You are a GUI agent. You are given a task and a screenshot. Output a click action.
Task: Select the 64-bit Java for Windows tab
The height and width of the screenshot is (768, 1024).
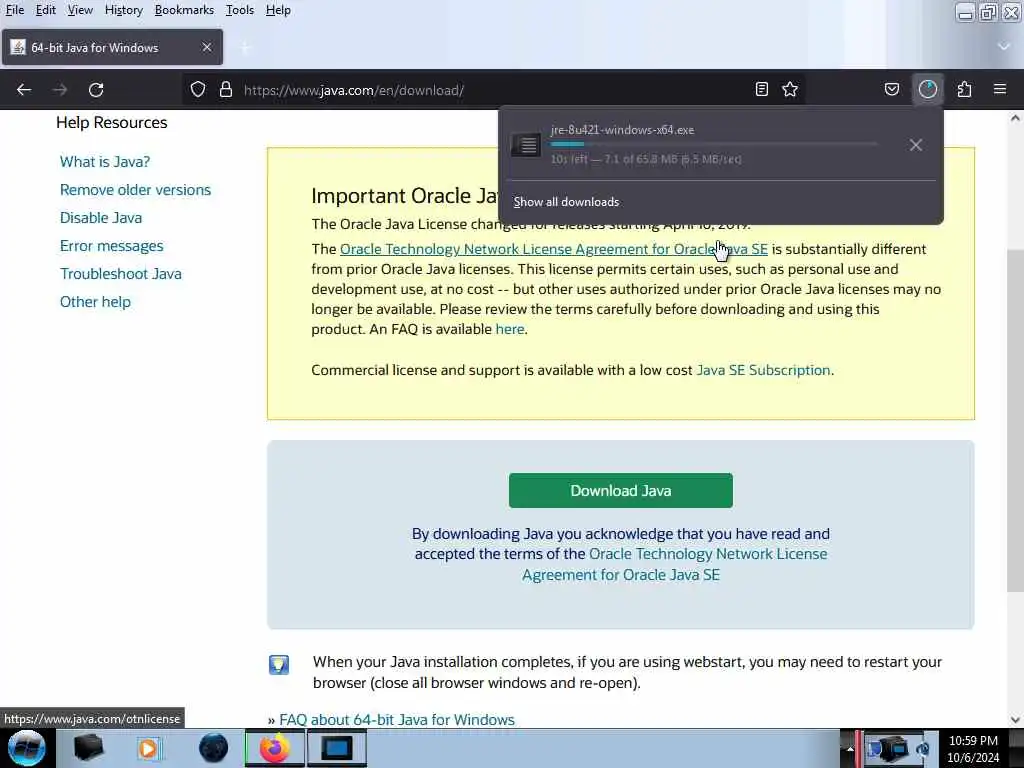112,47
